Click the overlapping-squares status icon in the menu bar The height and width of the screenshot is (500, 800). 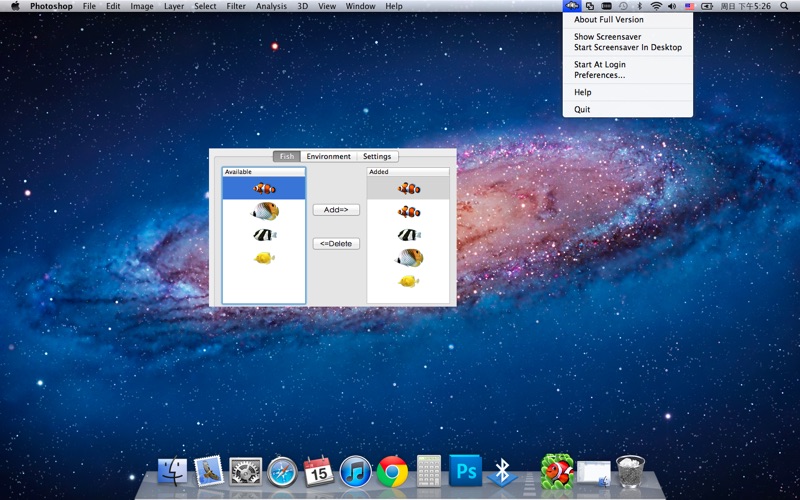click(590, 6)
